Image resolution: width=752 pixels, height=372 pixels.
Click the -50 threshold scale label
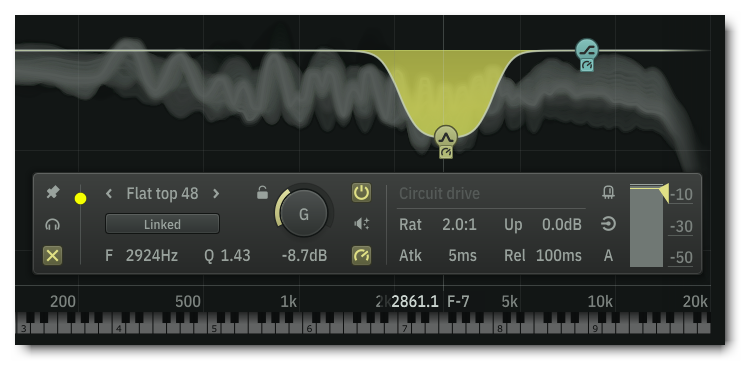[x=681, y=257]
